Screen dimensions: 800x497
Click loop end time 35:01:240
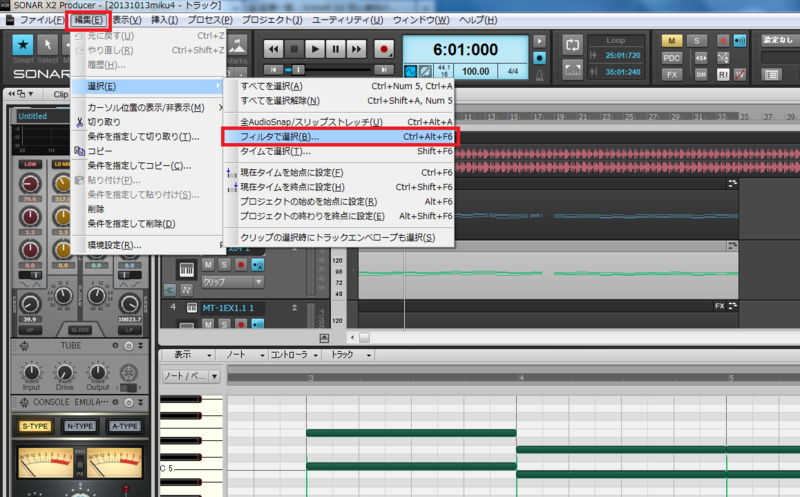622,72
